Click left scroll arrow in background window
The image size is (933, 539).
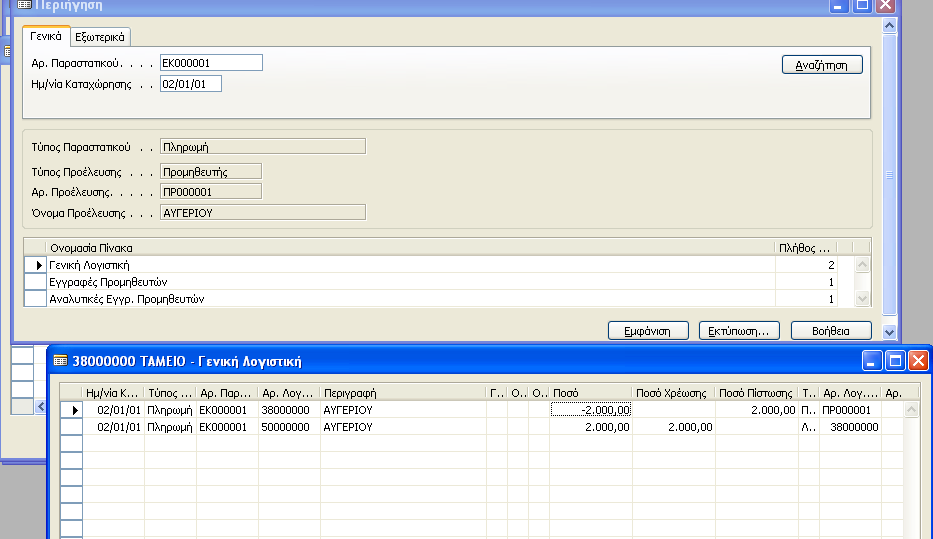40,406
